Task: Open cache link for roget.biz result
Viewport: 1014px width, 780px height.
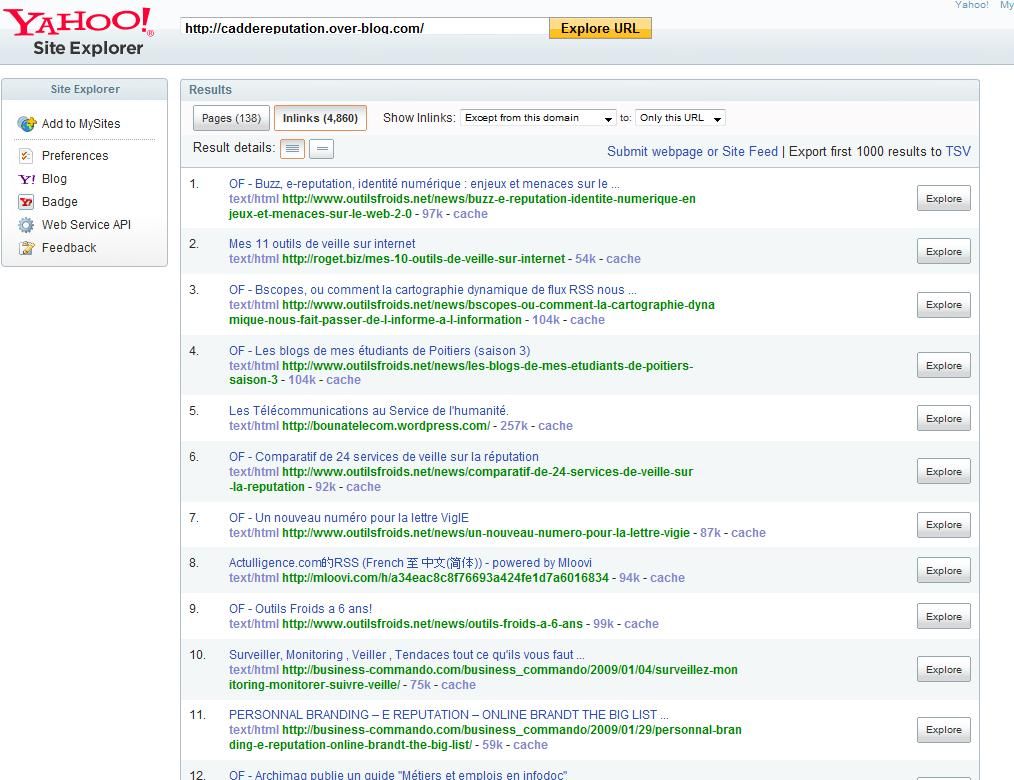Action: tap(623, 259)
